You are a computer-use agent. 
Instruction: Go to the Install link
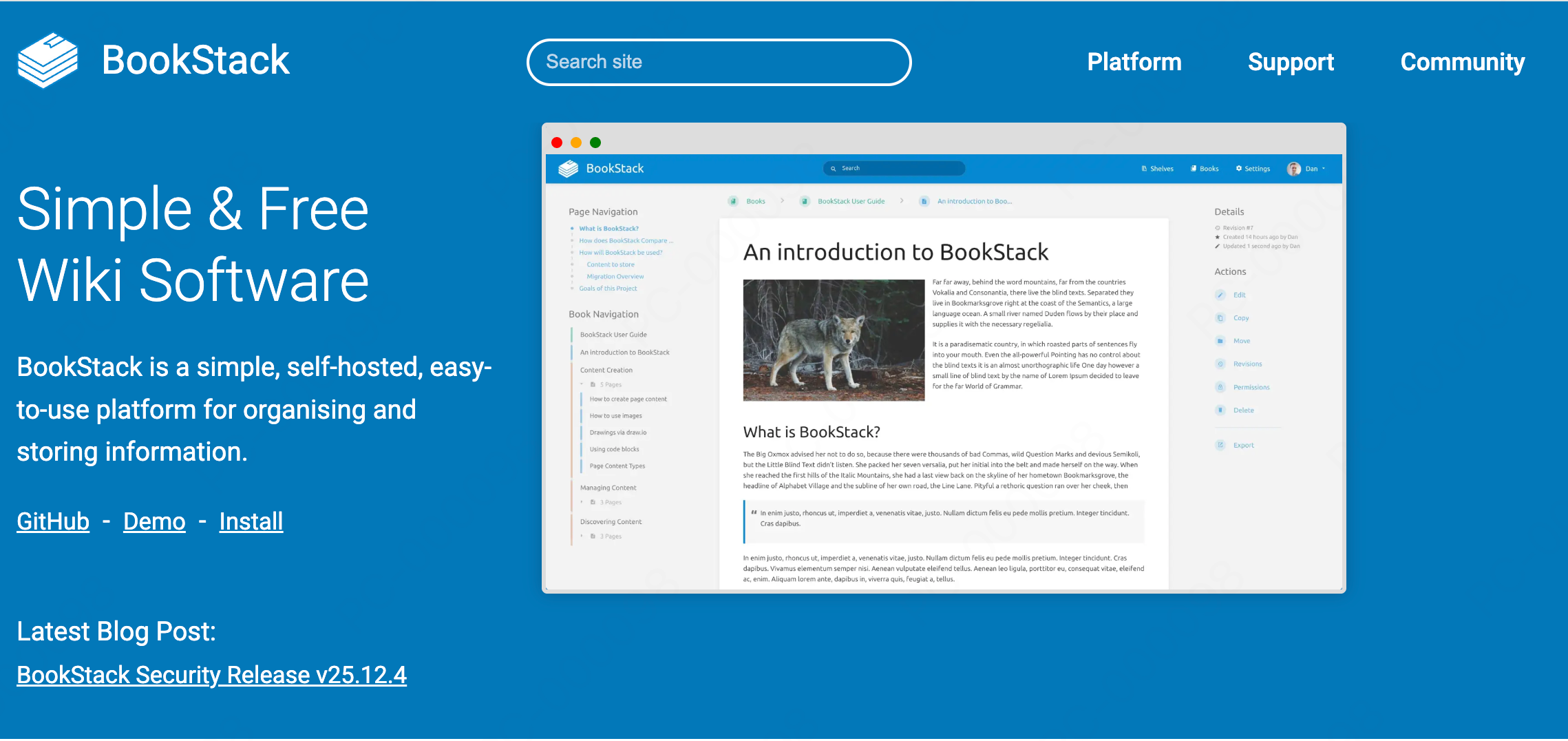pos(251,521)
